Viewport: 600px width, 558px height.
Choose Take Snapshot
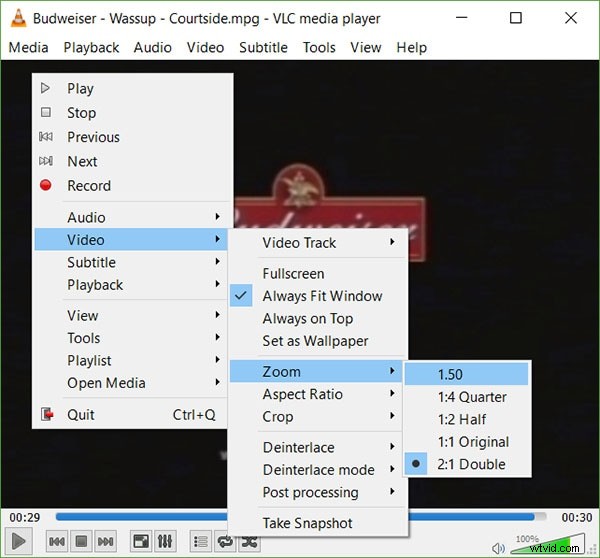(317, 523)
